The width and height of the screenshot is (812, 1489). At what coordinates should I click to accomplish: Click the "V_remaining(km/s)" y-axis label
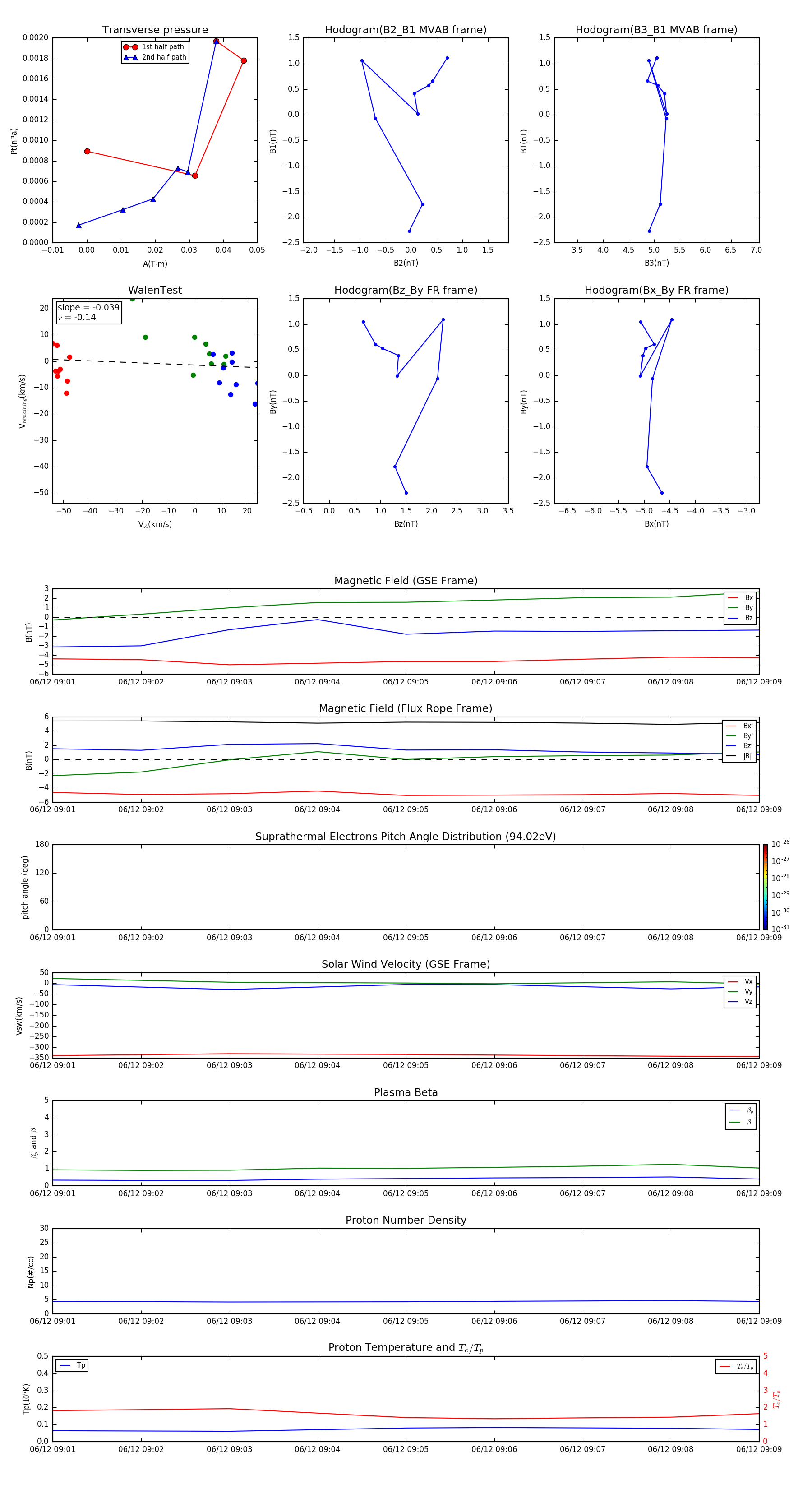pyautogui.click(x=23, y=401)
